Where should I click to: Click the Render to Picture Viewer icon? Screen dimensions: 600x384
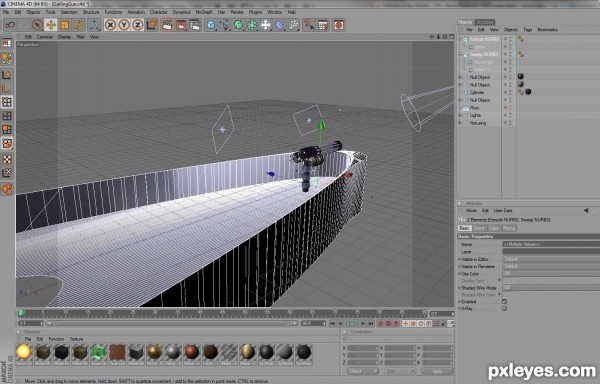point(181,25)
